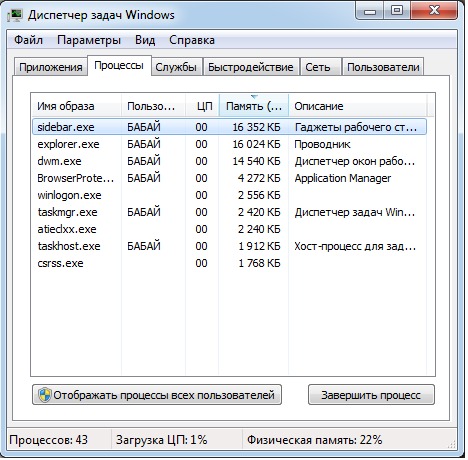Sort by ЦП column header
This screenshot has height=460, width=468.
tap(202, 106)
